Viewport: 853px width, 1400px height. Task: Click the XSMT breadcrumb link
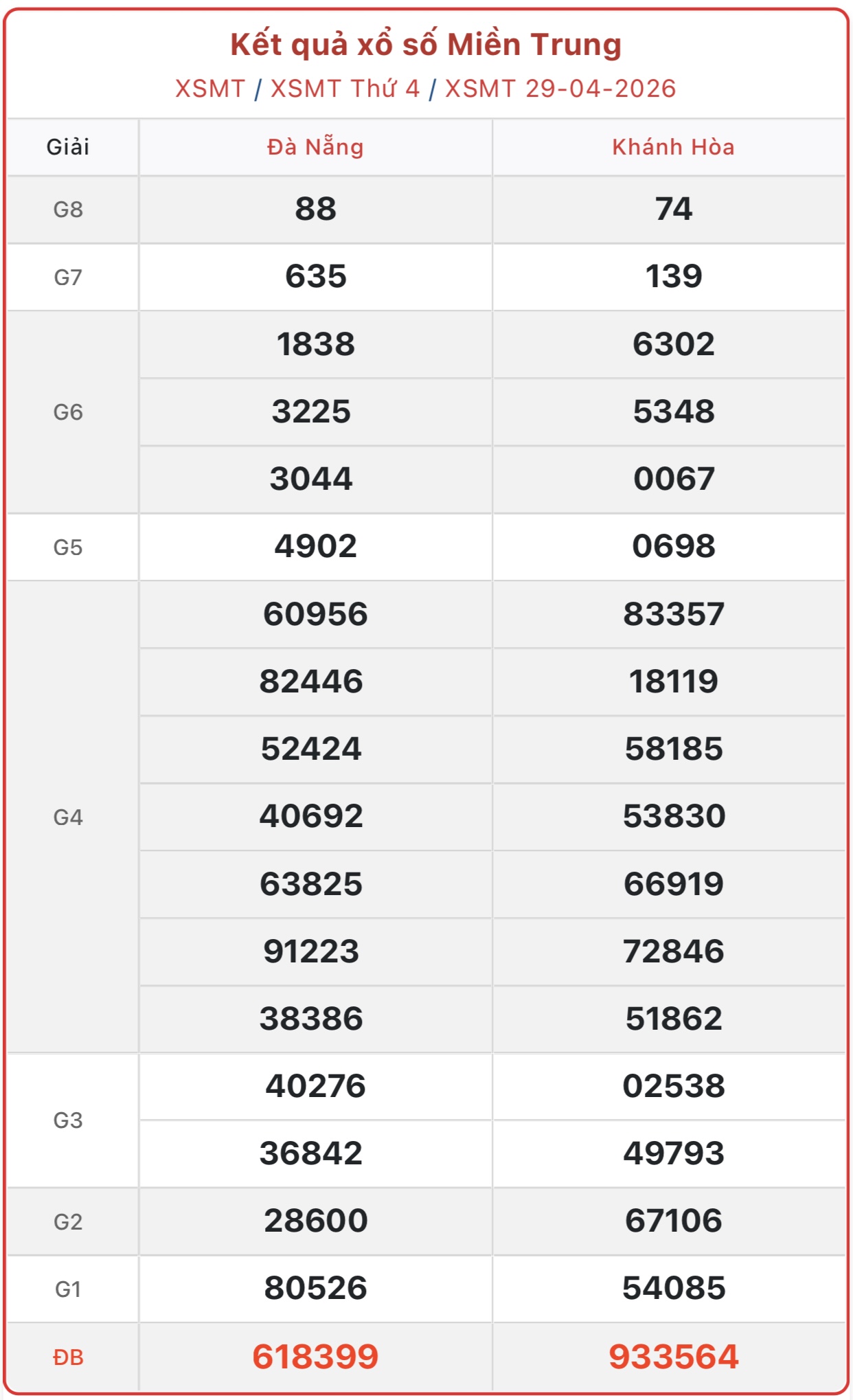pos(209,89)
